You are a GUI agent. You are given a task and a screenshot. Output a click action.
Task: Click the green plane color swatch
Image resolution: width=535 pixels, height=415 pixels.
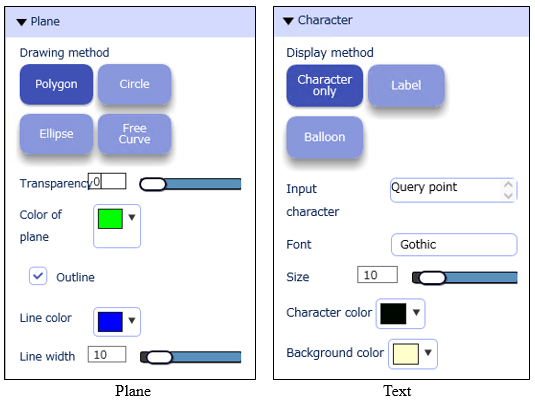[x=110, y=219]
